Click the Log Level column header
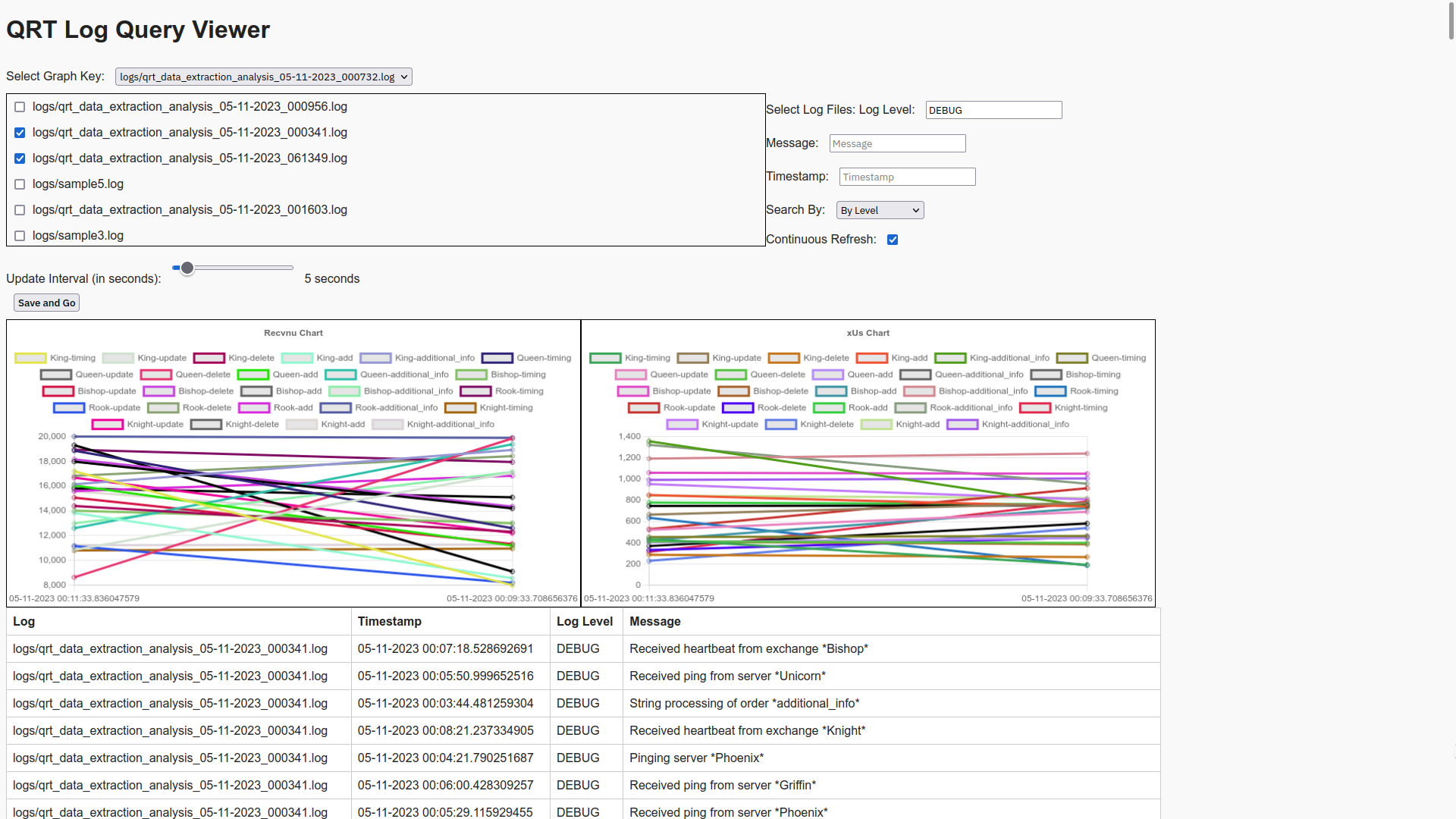The height and width of the screenshot is (819, 1456). pos(584,621)
